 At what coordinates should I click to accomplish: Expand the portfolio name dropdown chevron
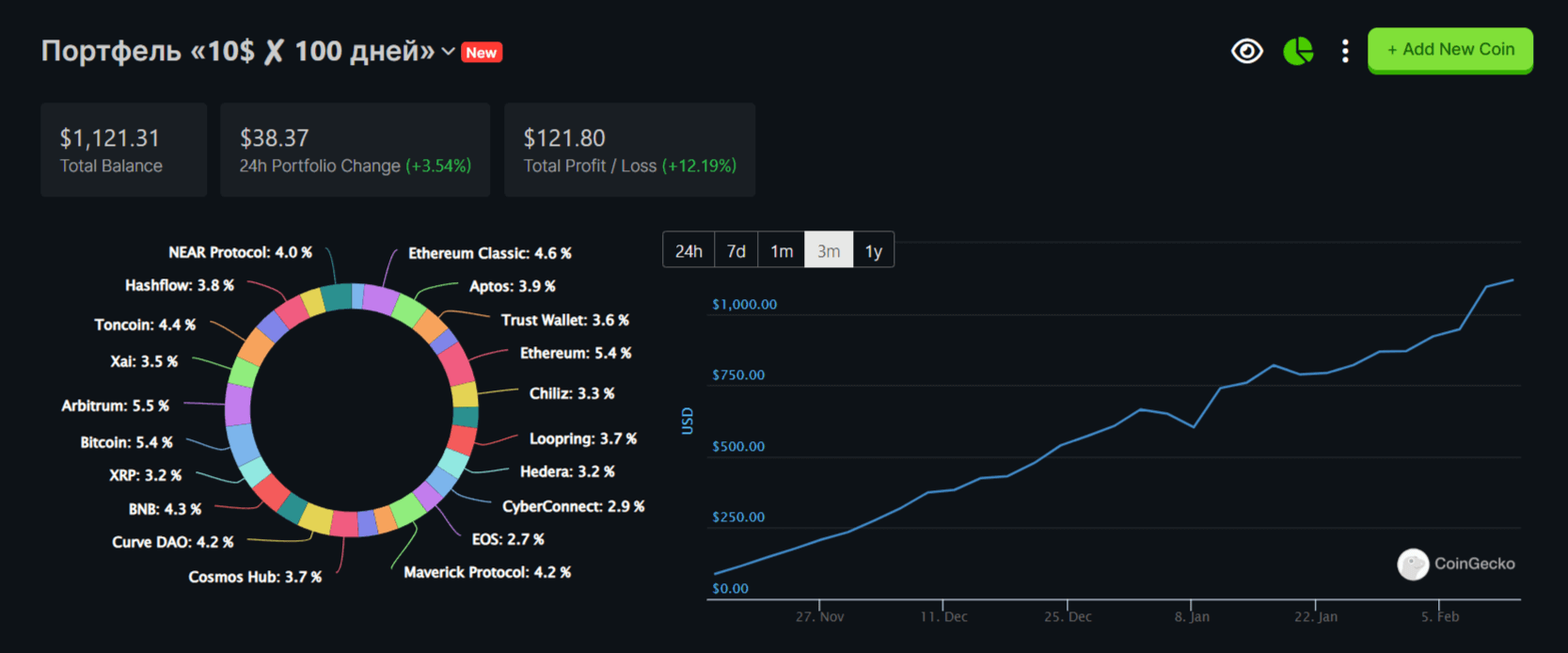click(x=449, y=52)
